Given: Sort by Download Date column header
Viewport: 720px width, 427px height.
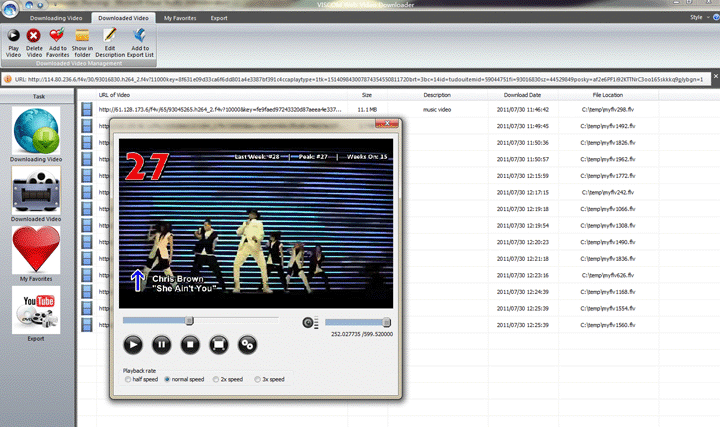Looking at the screenshot, I should 522,95.
